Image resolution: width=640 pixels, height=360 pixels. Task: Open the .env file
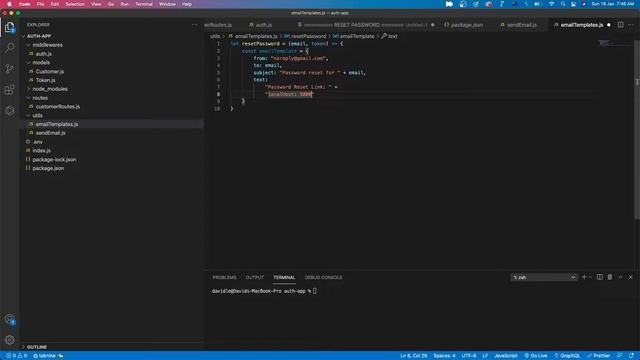click(x=38, y=142)
